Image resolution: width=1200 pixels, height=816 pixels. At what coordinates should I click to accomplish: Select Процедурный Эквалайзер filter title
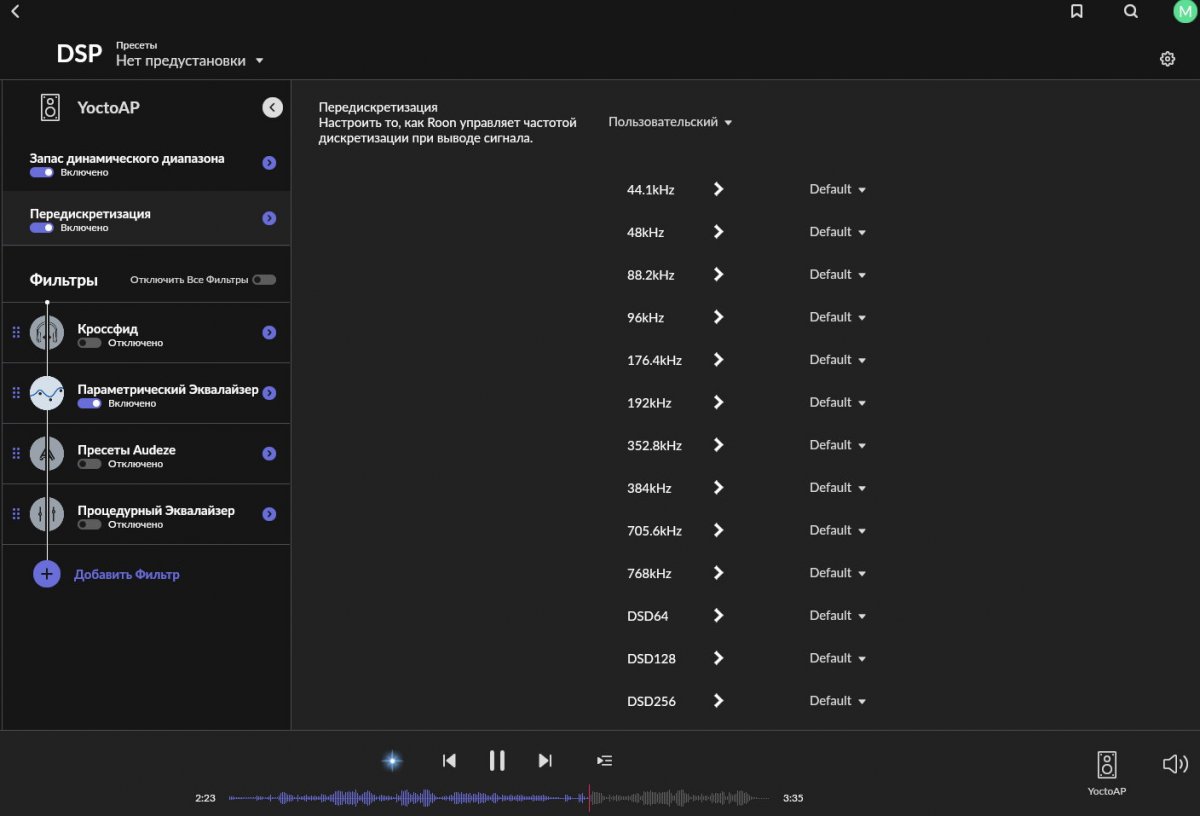(156, 510)
